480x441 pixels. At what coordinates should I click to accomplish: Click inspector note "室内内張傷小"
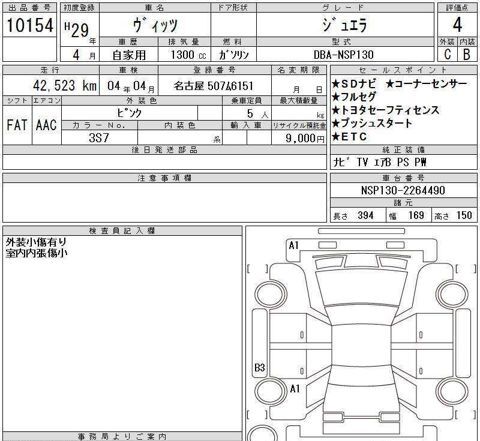point(36,253)
